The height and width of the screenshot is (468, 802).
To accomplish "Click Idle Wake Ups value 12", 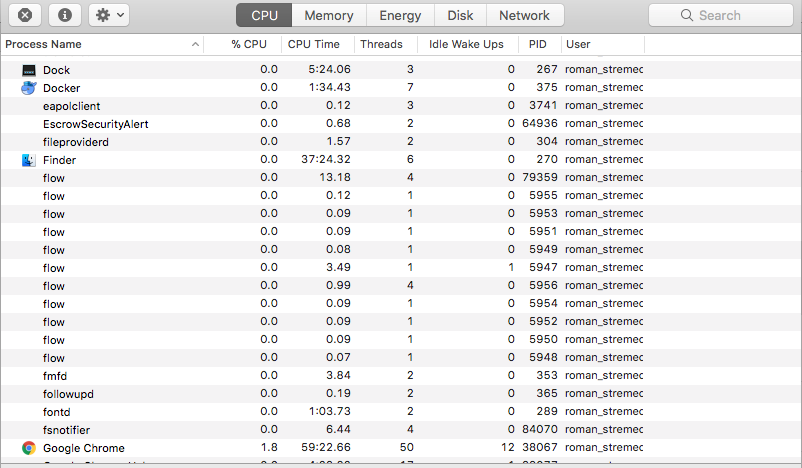I will (x=507, y=447).
